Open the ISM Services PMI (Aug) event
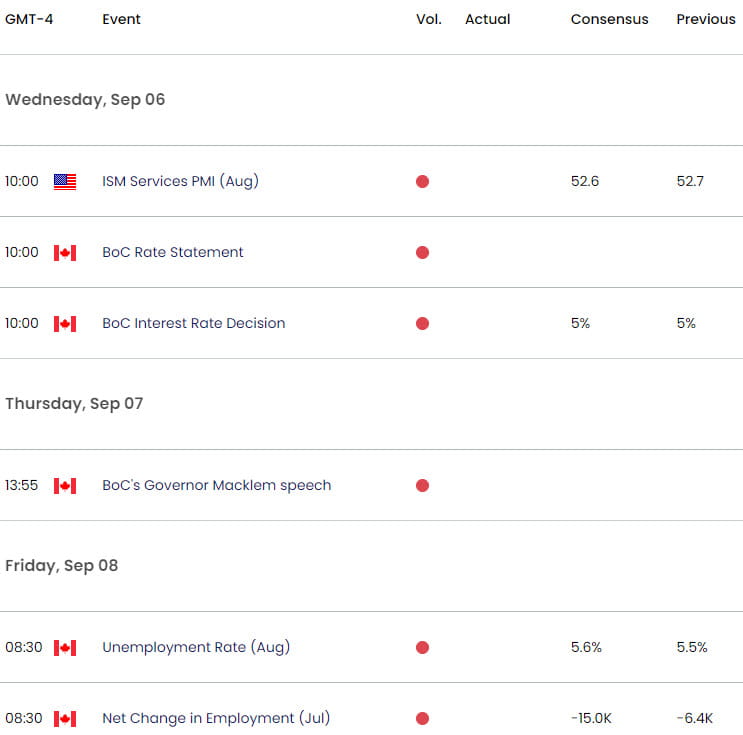Viewport: 743px width, 735px height. 181,181
